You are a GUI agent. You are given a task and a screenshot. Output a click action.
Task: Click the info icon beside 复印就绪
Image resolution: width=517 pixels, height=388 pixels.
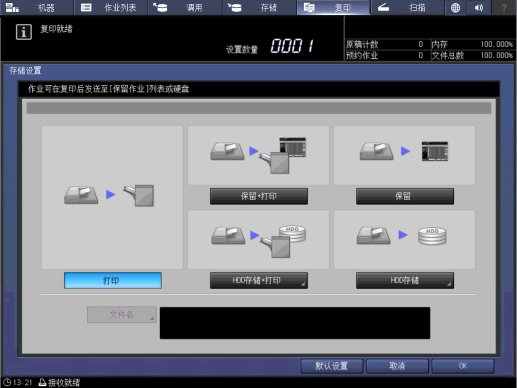[x=24, y=32]
